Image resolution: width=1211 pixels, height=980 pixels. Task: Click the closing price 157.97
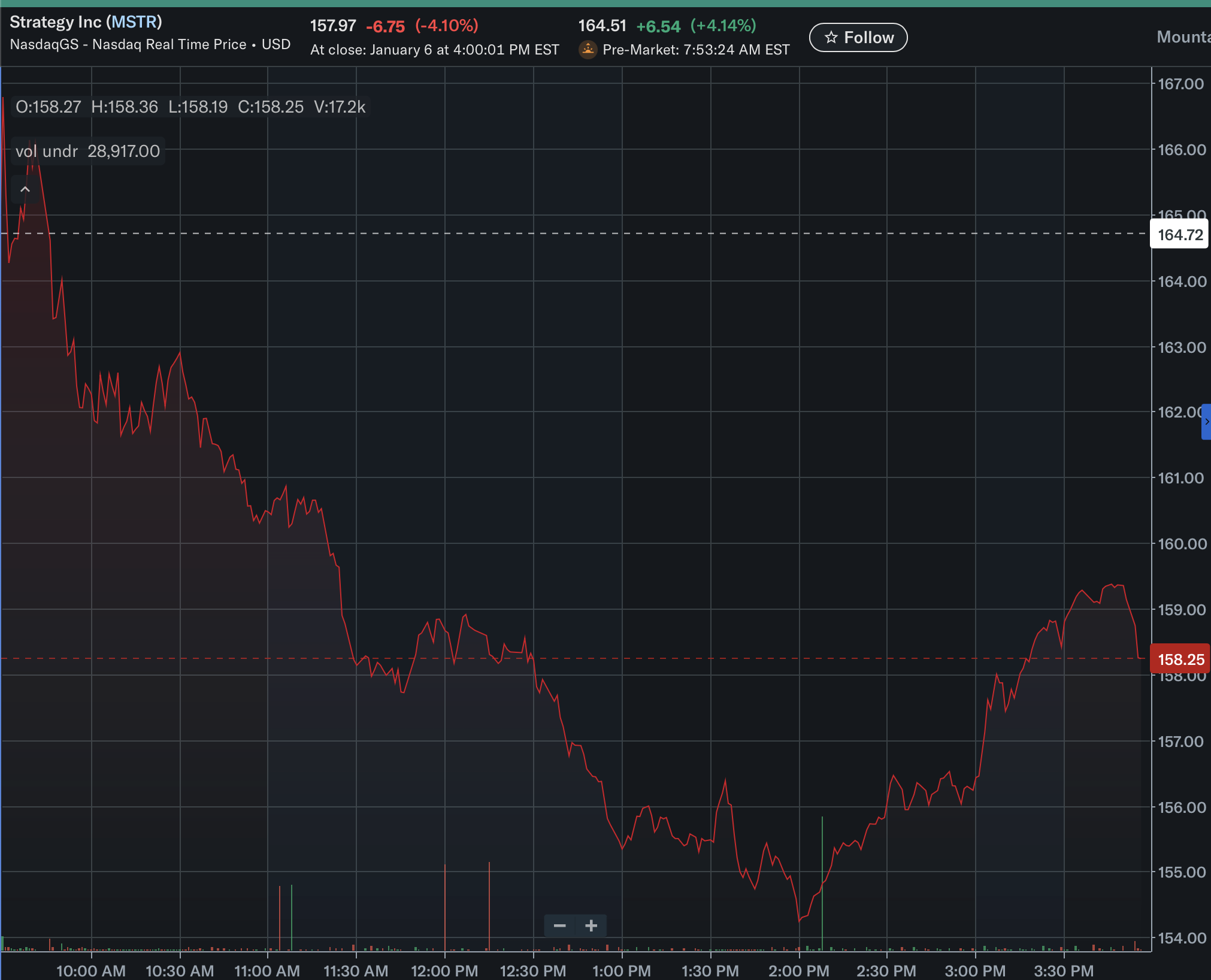pyautogui.click(x=333, y=26)
